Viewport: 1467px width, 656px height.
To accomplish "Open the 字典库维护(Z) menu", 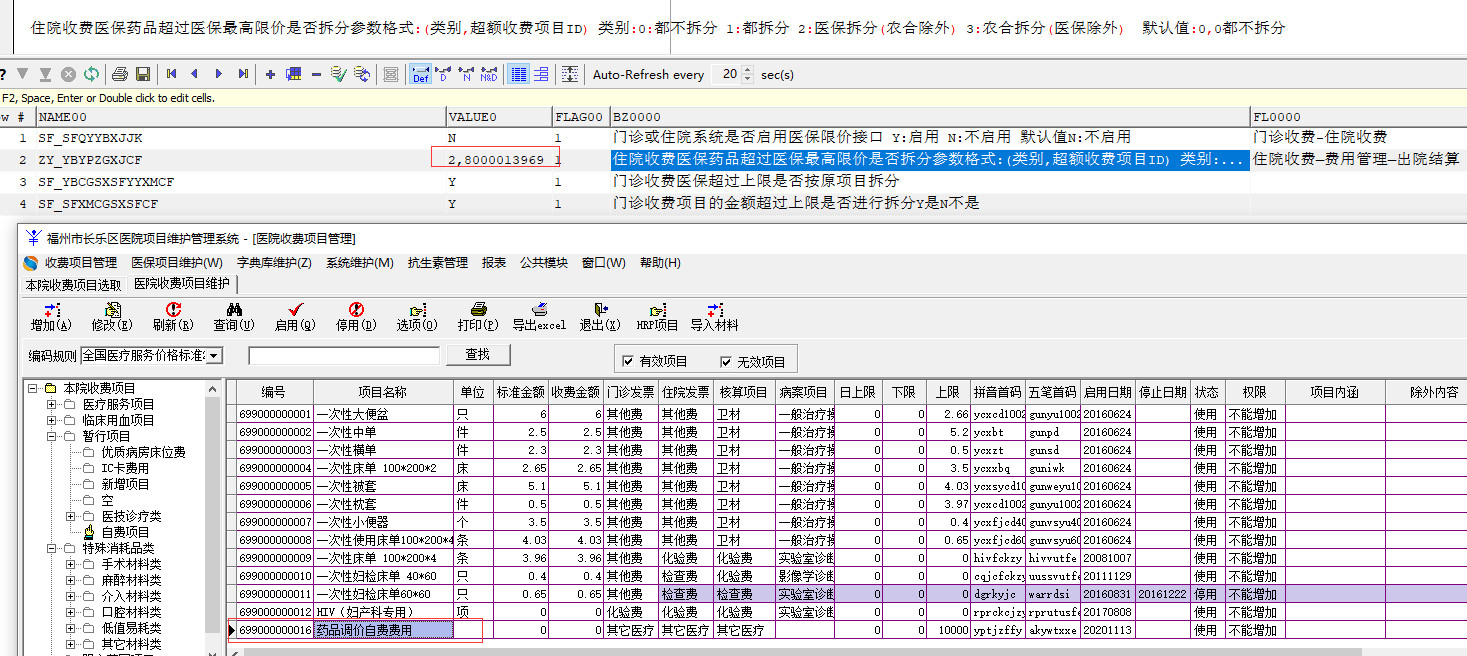I will pos(274,263).
